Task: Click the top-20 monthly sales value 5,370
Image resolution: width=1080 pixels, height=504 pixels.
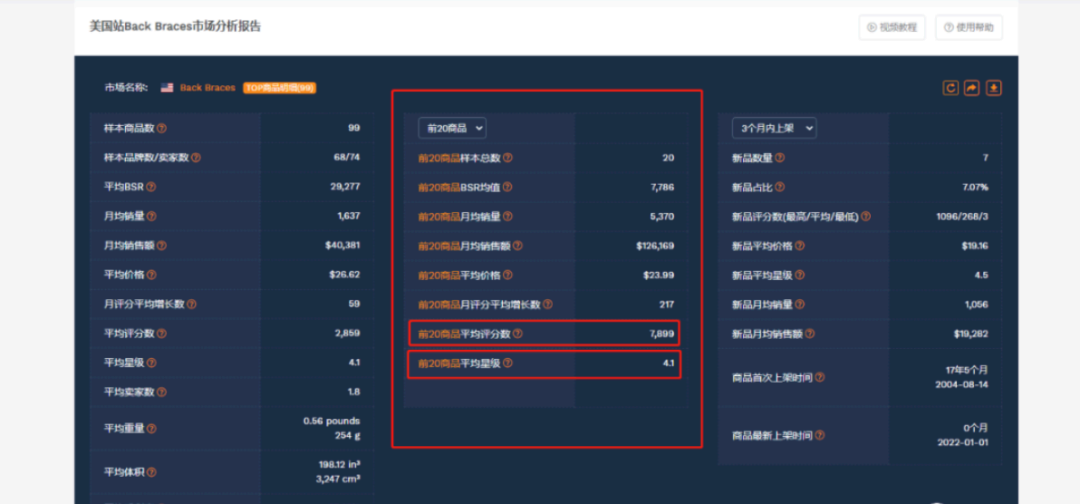Action: click(662, 216)
